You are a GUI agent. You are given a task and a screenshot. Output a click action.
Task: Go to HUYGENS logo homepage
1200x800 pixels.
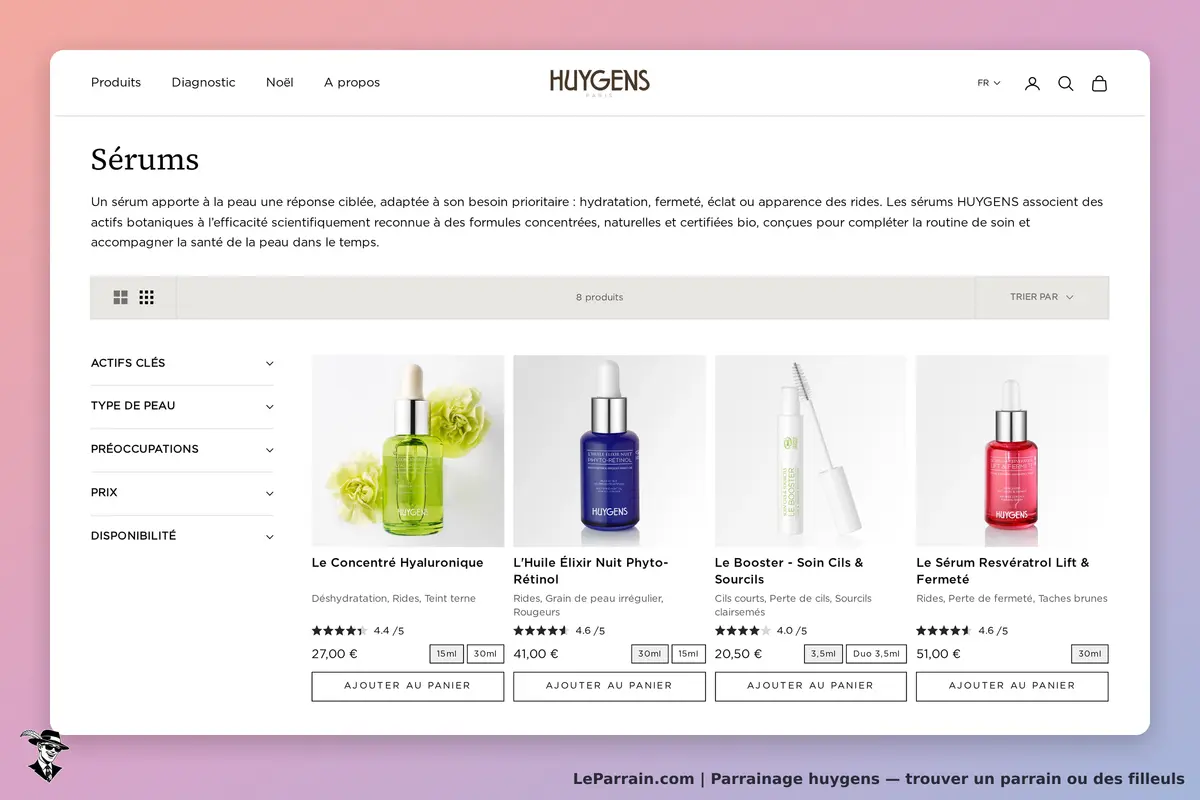[x=599, y=82]
